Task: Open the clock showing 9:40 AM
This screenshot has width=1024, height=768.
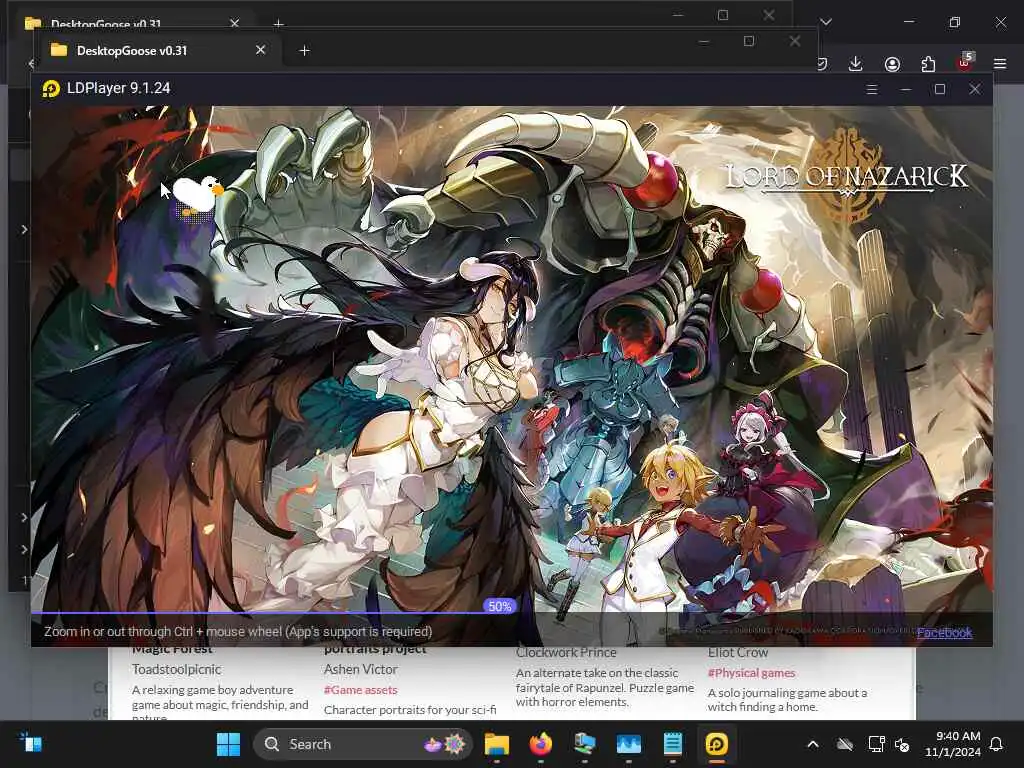Action: 952,744
